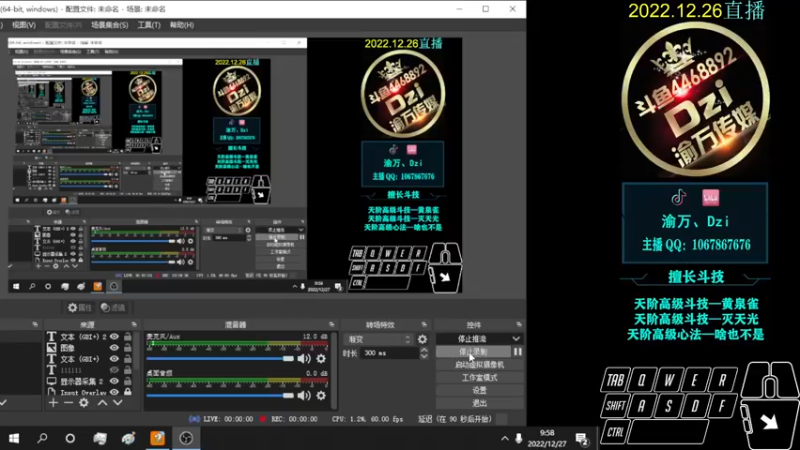This screenshot has width=800, height=450.
Task: Toggle lock on the 111111 source
Action: (128, 370)
